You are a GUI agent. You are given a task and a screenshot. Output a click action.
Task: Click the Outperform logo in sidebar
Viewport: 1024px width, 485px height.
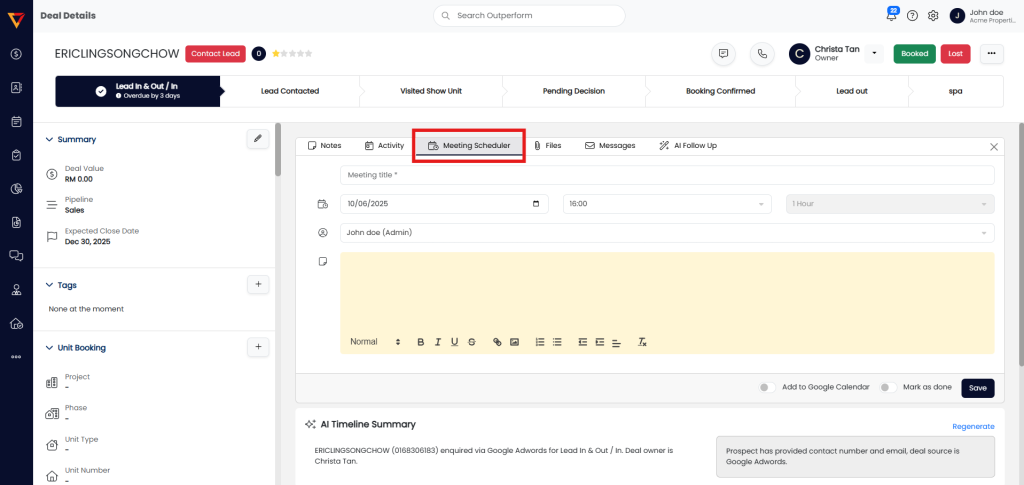point(16,20)
